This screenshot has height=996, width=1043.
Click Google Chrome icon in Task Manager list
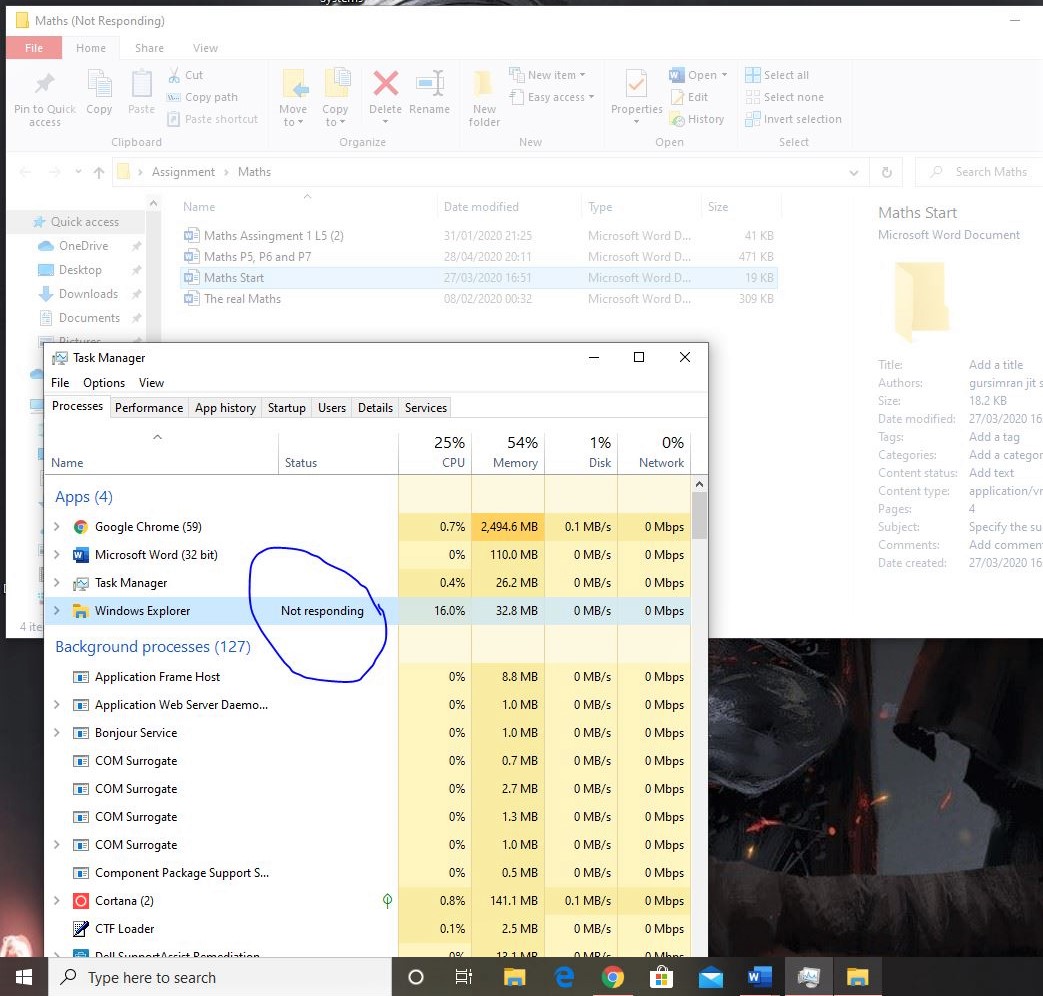[x=80, y=527]
